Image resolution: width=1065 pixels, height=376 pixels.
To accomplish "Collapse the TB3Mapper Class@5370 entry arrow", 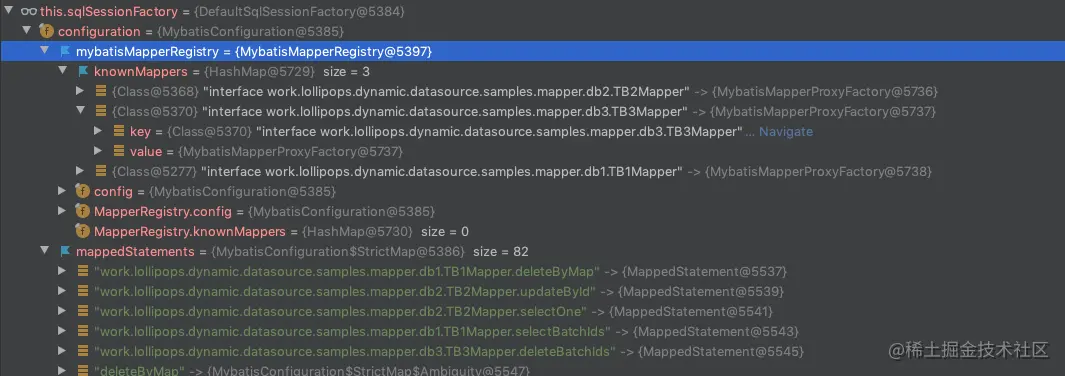I will click(80, 111).
